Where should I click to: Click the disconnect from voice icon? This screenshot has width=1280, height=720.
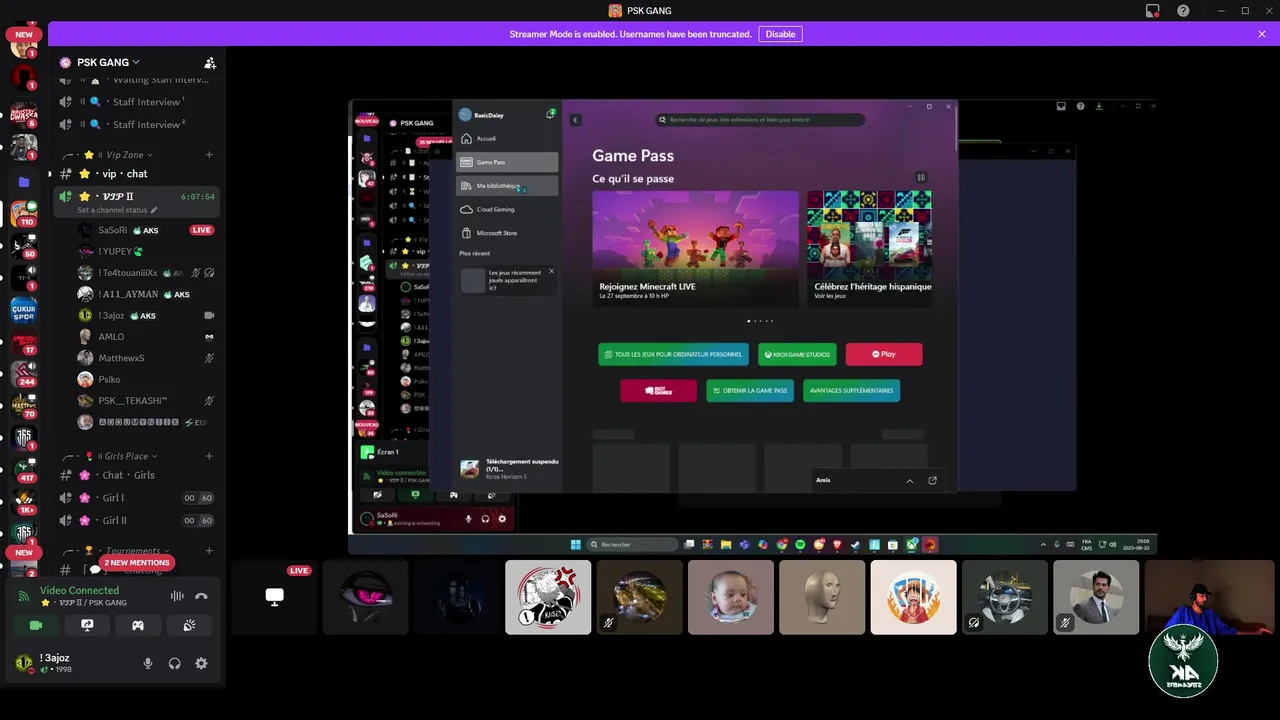[201, 596]
